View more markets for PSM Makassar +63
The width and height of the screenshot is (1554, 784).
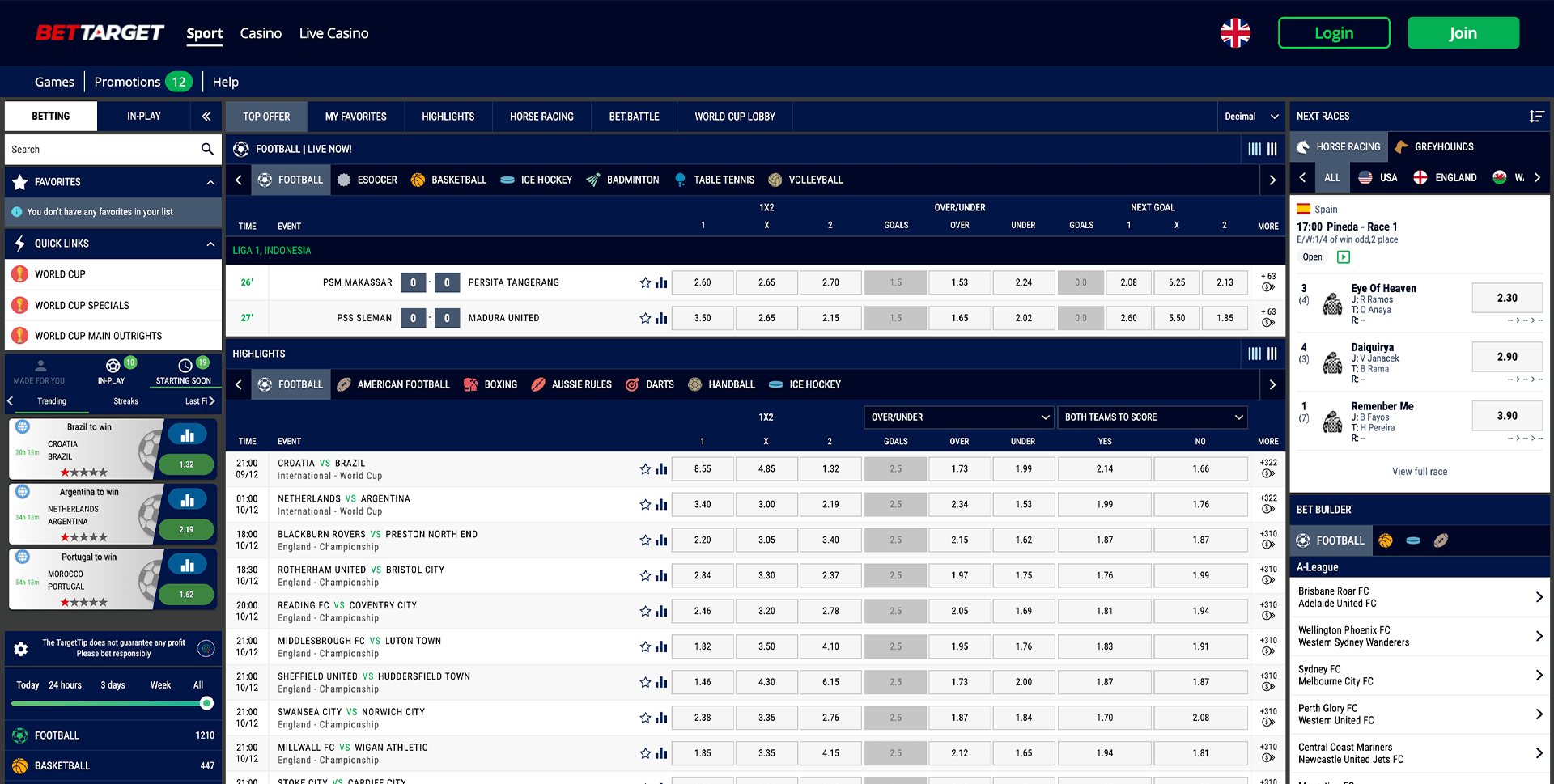(x=1268, y=282)
